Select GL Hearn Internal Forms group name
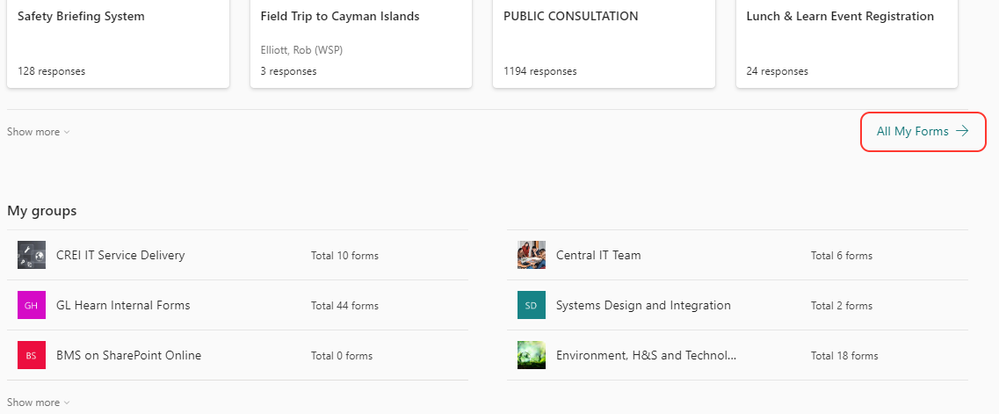 click(123, 305)
